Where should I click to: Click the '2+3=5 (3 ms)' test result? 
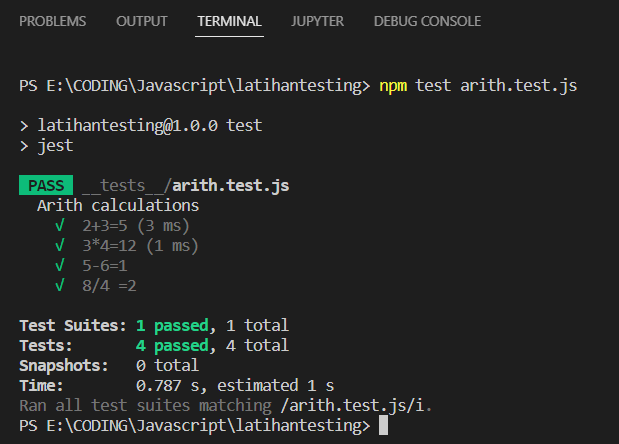pos(136,226)
